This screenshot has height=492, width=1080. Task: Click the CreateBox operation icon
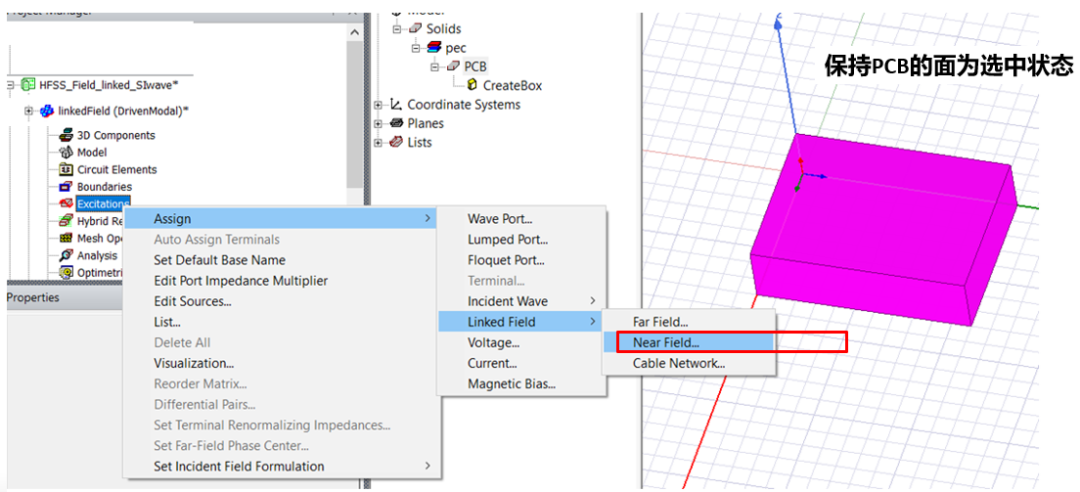point(472,85)
